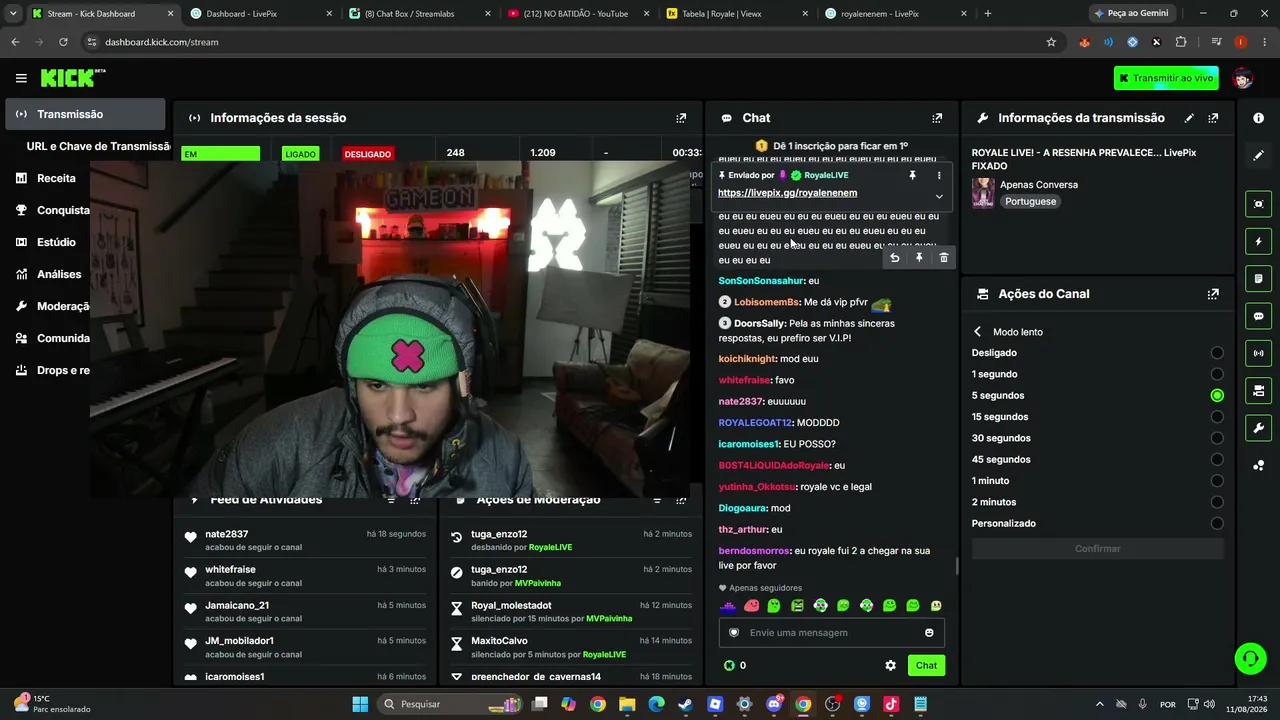This screenshot has width=1280, height=720.
Task: Go back from Modo lento with chevron
Action: pyautogui.click(x=977, y=332)
